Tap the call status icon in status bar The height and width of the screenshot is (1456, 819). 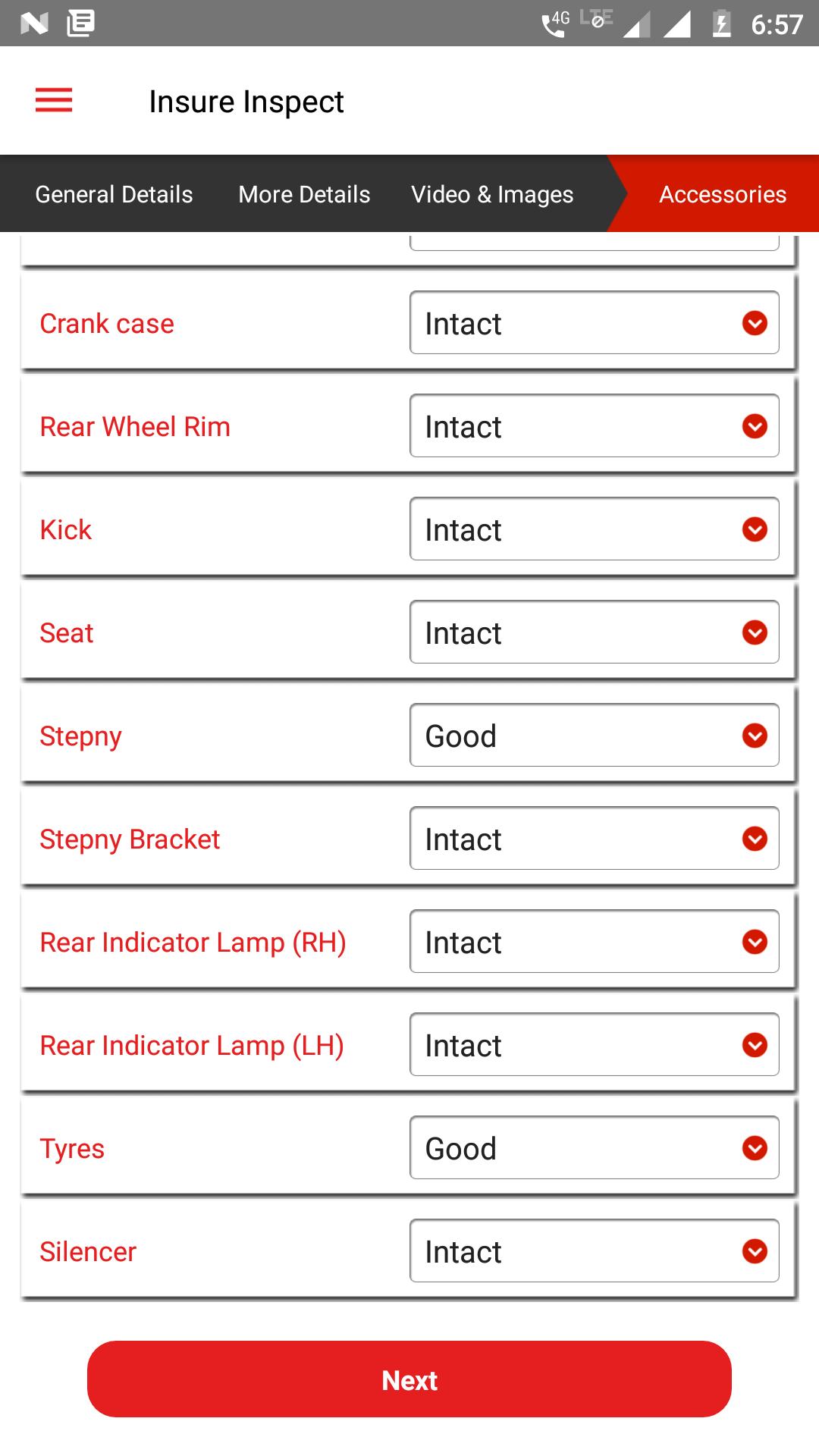tap(554, 24)
